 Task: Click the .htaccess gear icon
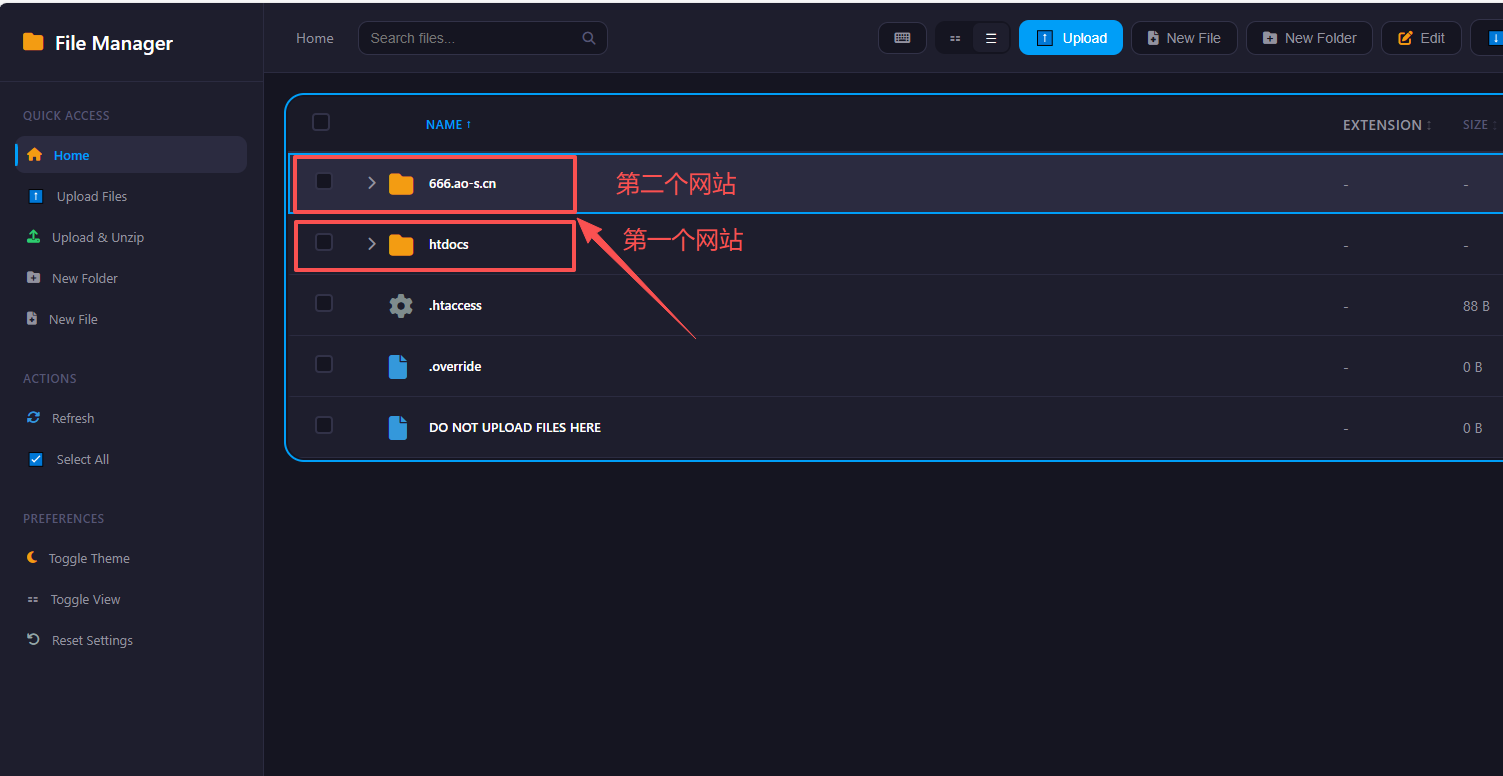point(401,306)
